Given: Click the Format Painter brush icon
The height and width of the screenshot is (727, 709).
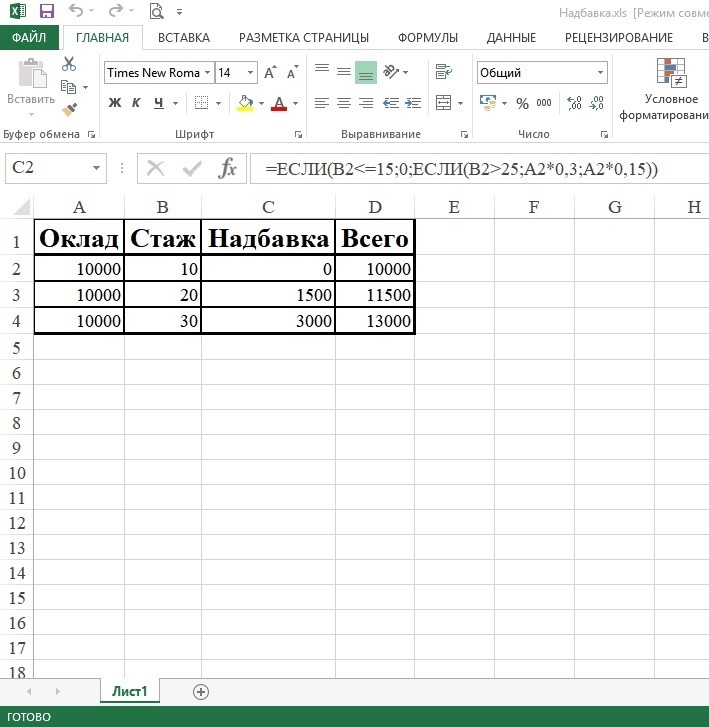Looking at the screenshot, I should (69, 110).
